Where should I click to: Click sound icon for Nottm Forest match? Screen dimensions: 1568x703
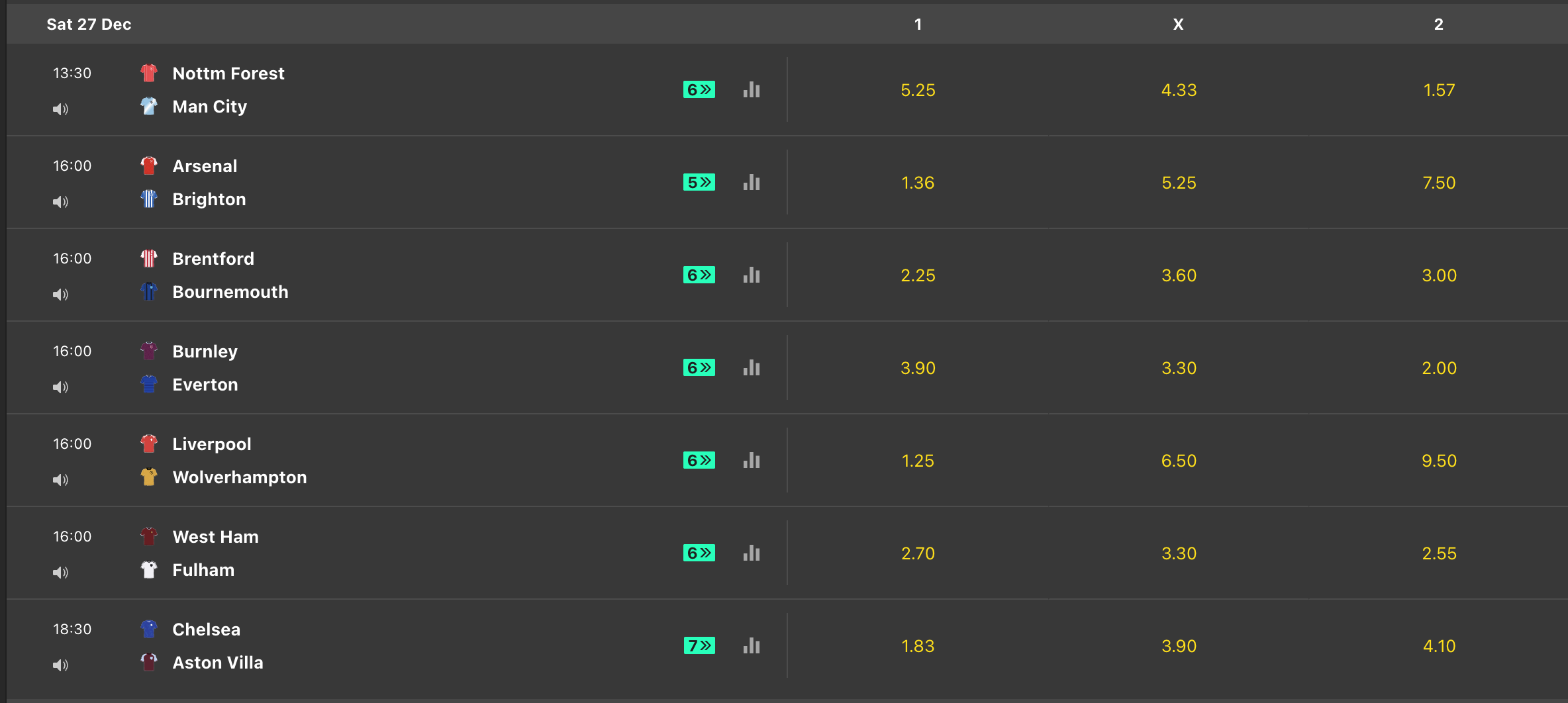click(x=60, y=109)
